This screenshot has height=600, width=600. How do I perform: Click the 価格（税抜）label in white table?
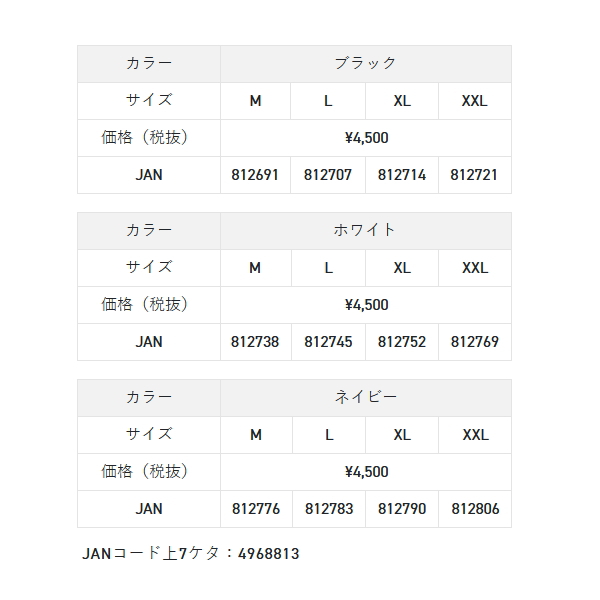148,305
